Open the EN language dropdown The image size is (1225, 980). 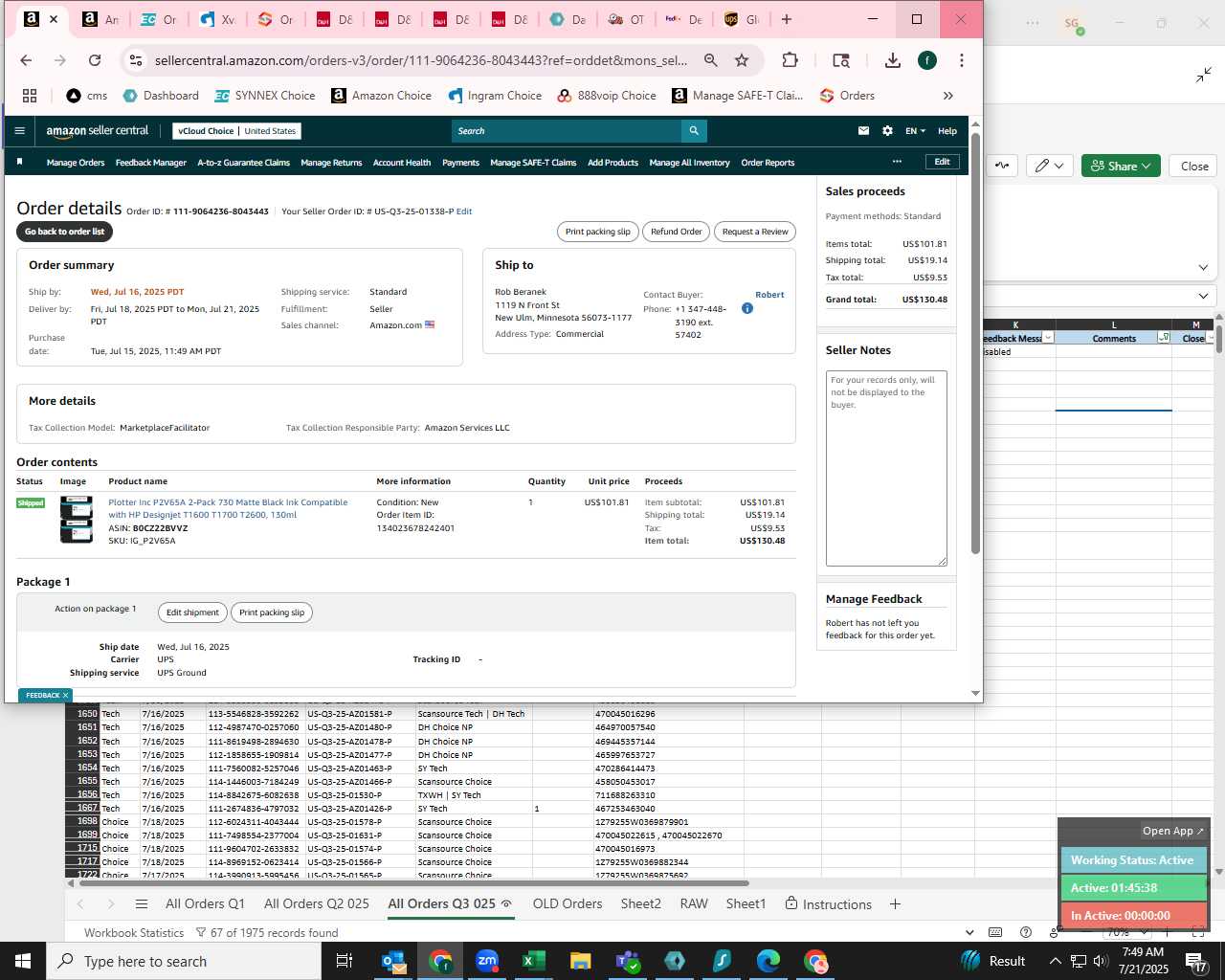point(916,131)
